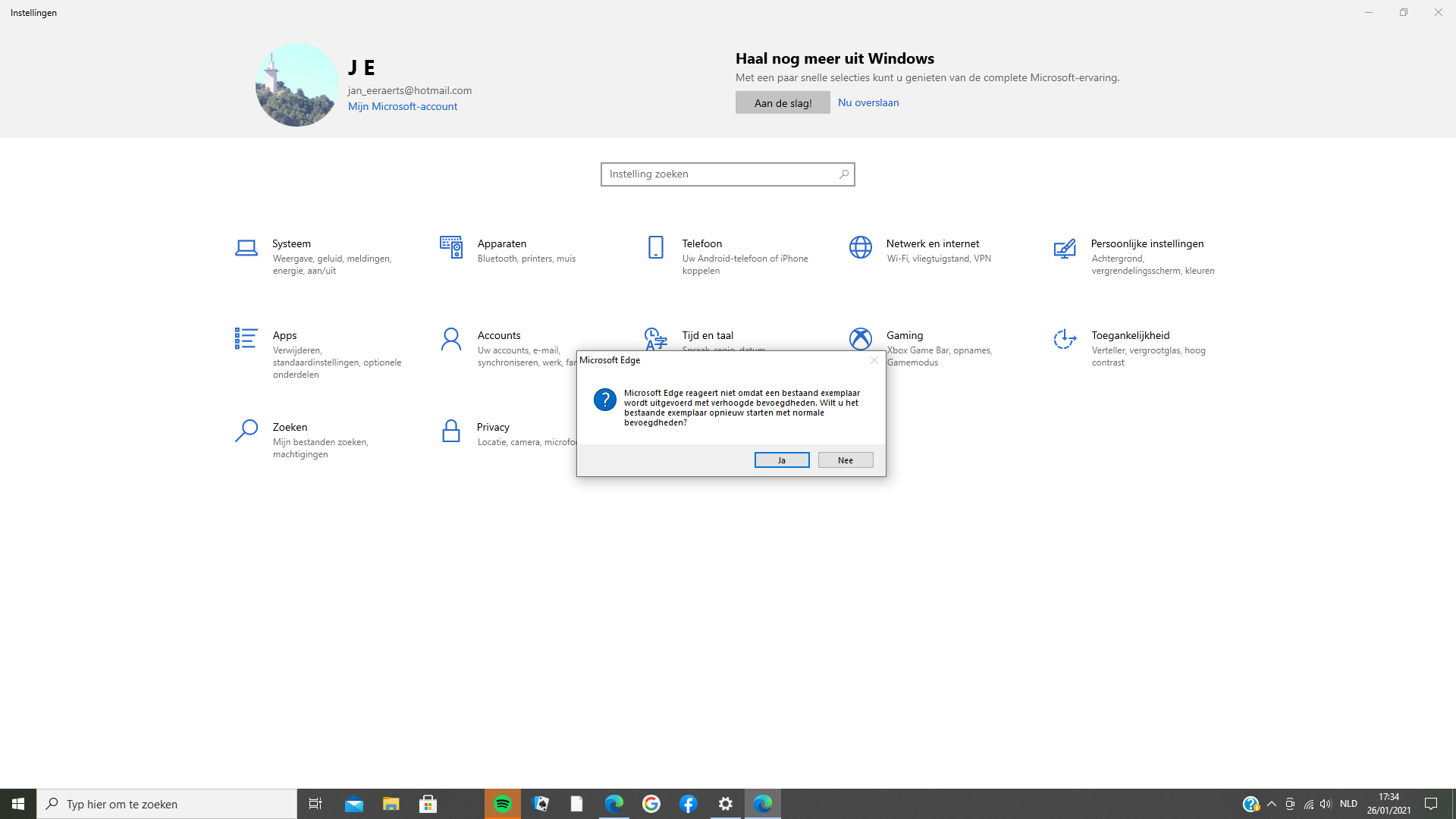The height and width of the screenshot is (819, 1456).
Task: Open the Gaming Xbox icon
Action: click(x=861, y=338)
